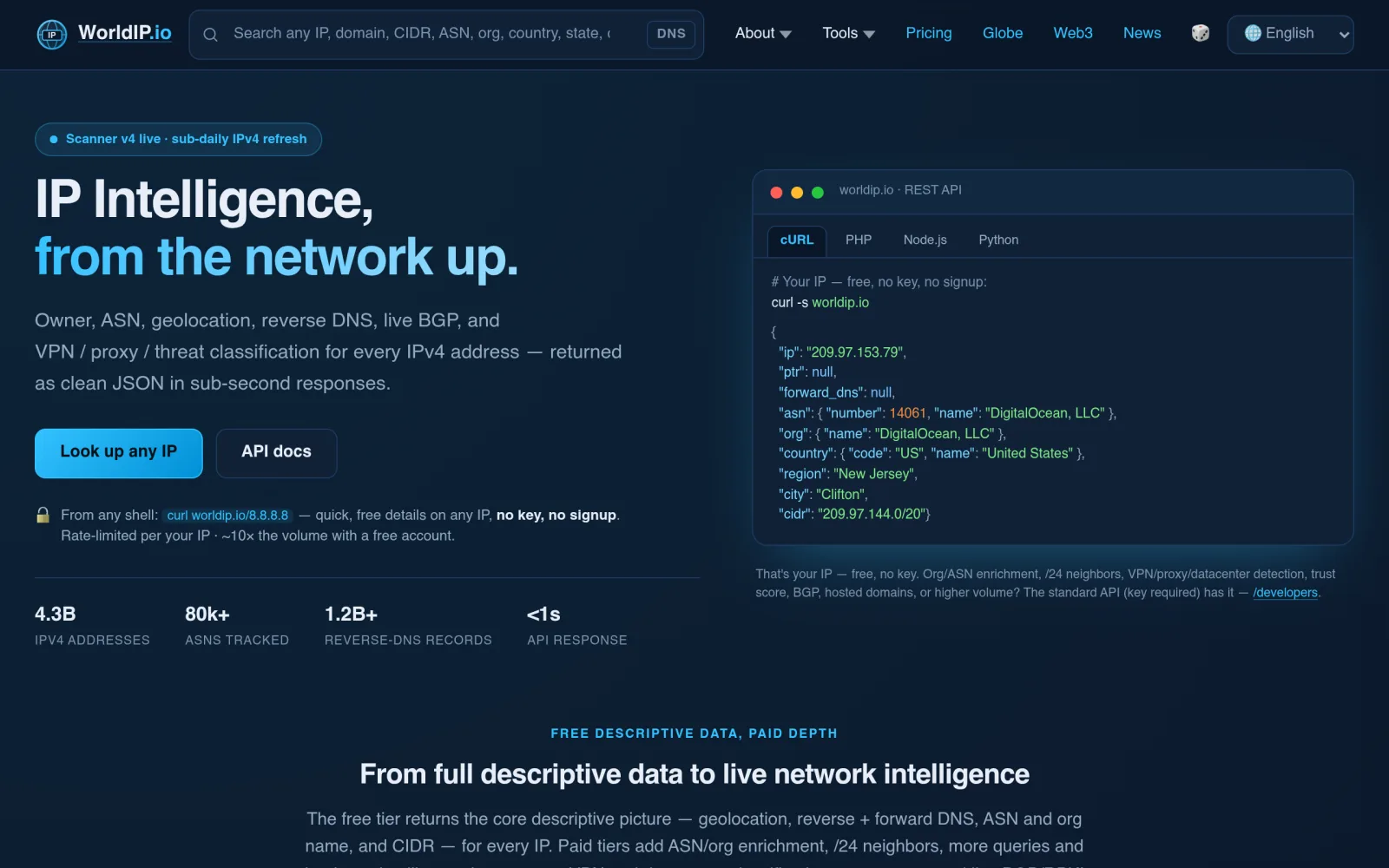The height and width of the screenshot is (868, 1389).
Task: Click the "Clifton" city value
Action: (x=839, y=495)
